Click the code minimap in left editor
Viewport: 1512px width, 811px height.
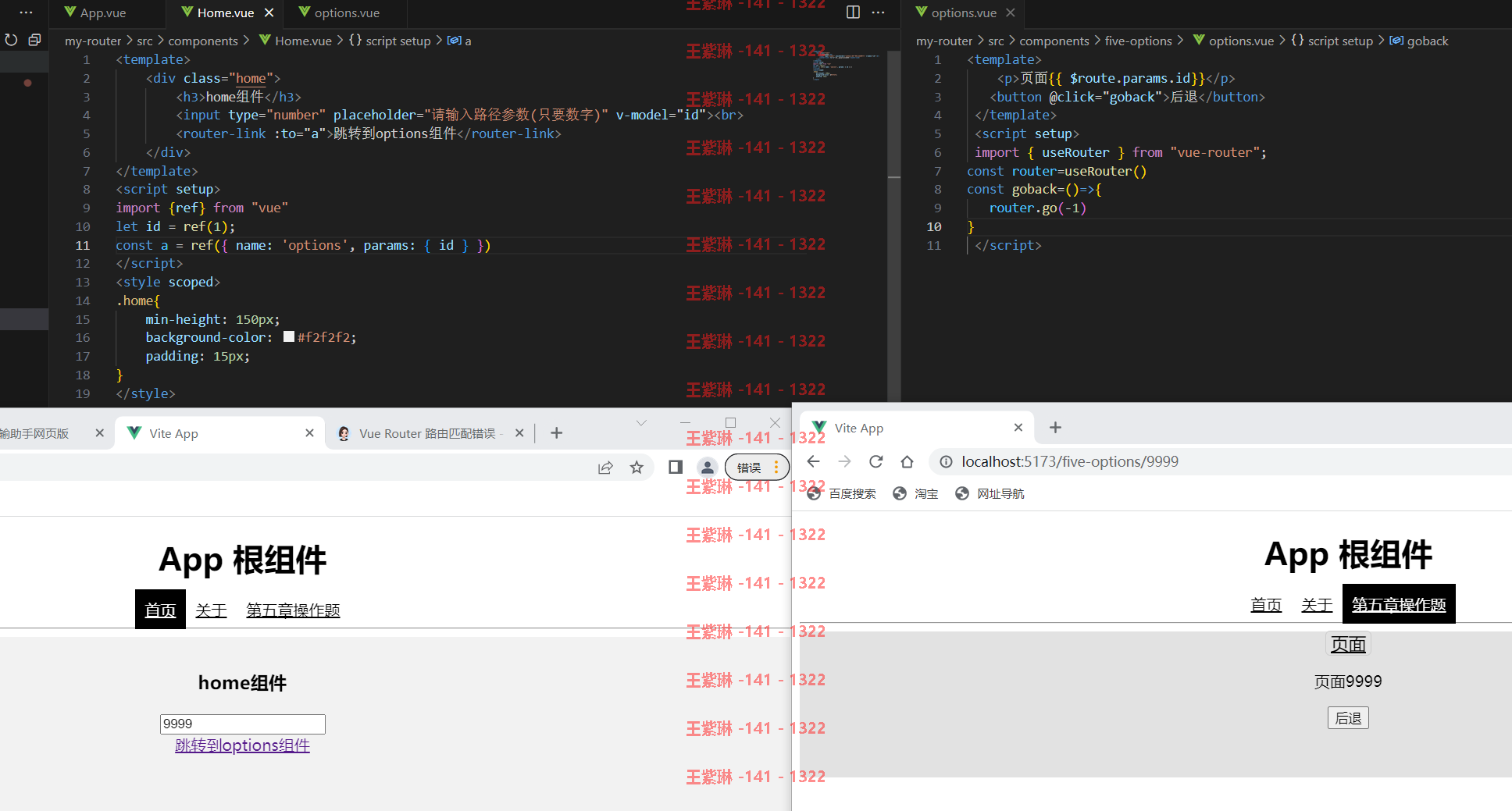(847, 66)
